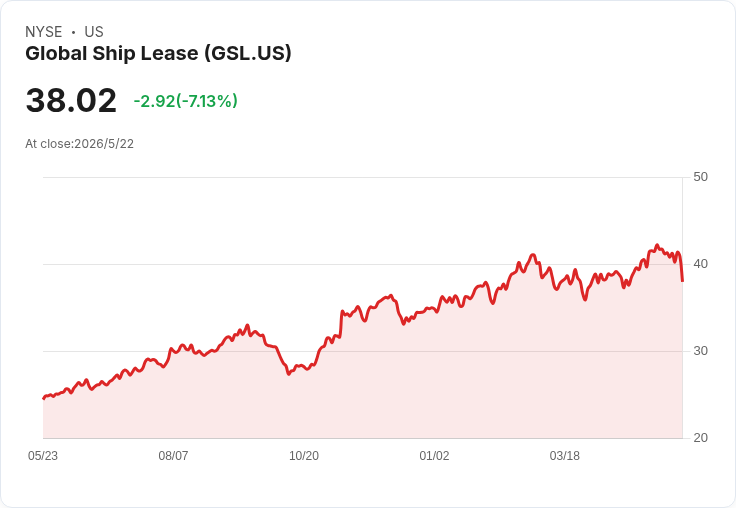
Task: Click the NYSE exchange label
Action: point(44,32)
